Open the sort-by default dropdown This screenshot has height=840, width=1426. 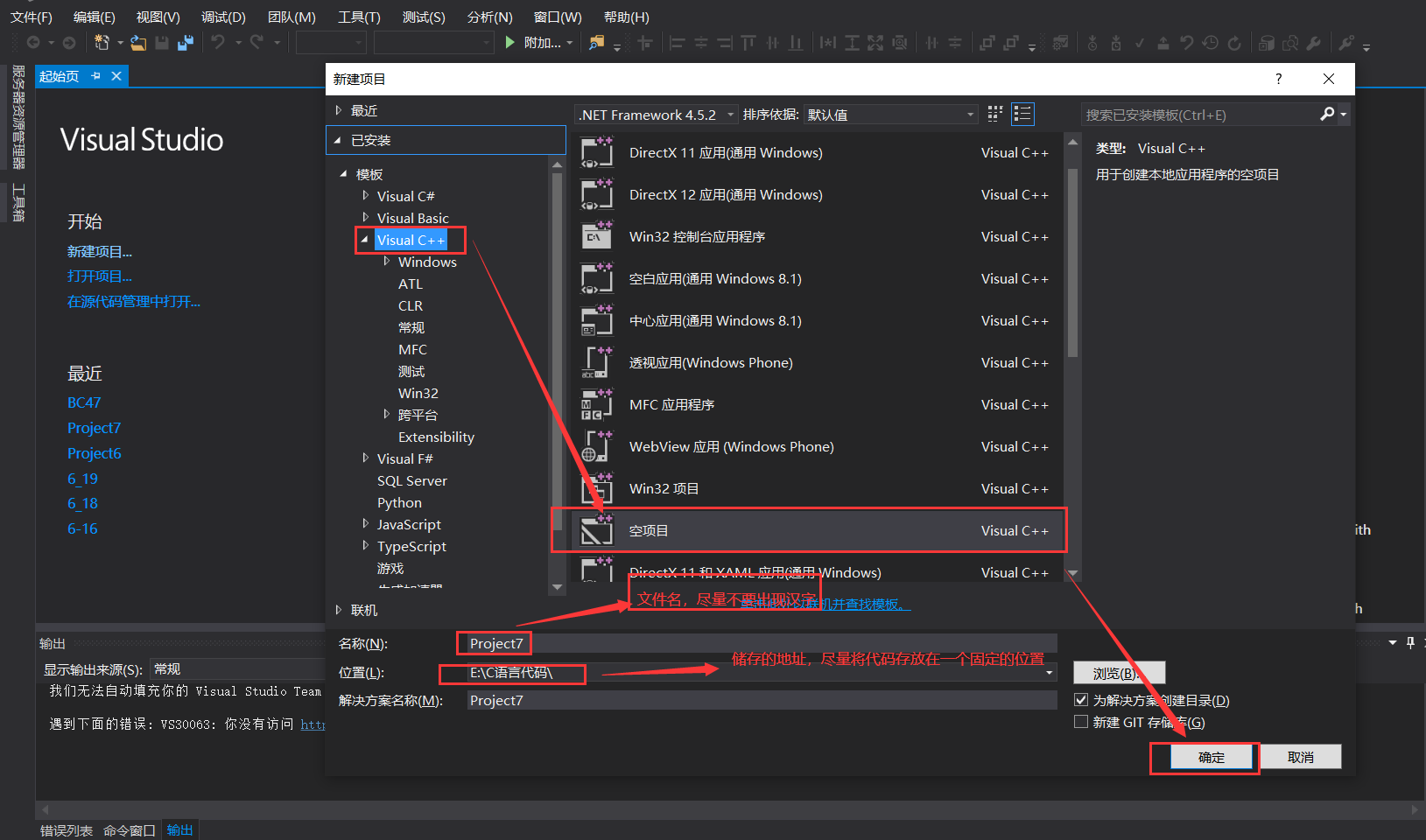pyautogui.click(x=890, y=115)
